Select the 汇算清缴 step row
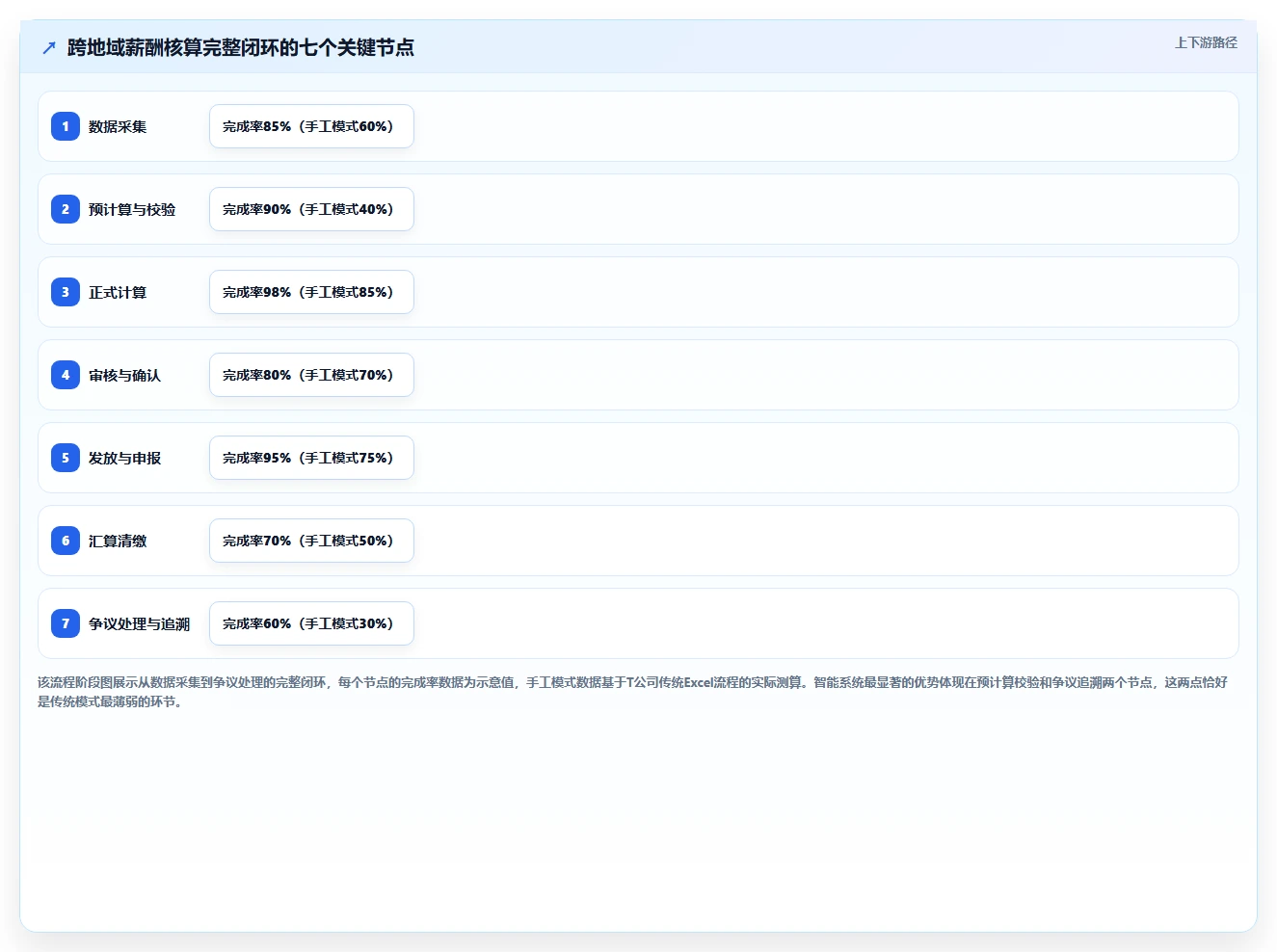1277x952 pixels. pyautogui.click(x=638, y=541)
